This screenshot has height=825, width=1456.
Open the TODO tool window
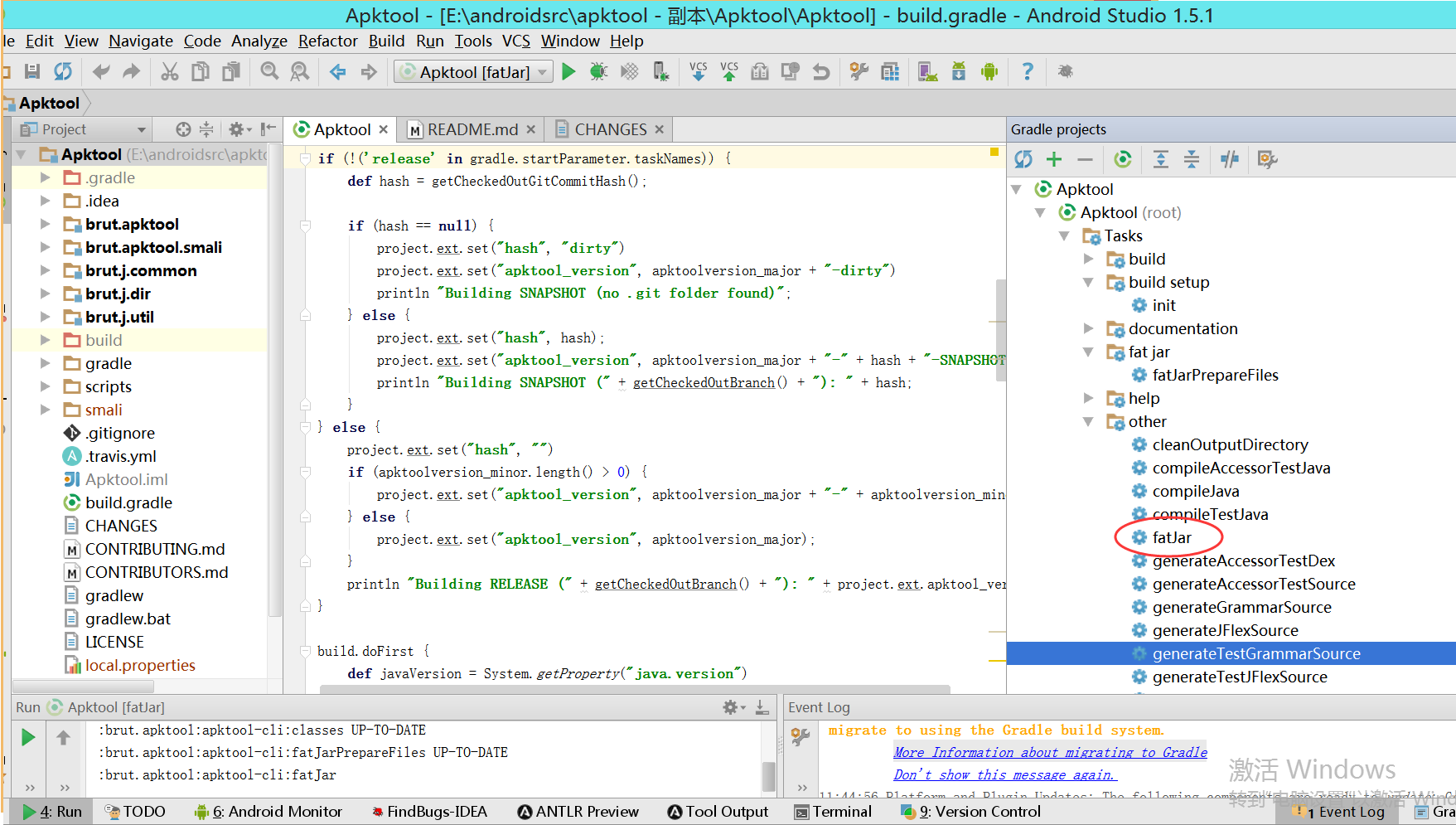coord(135,812)
